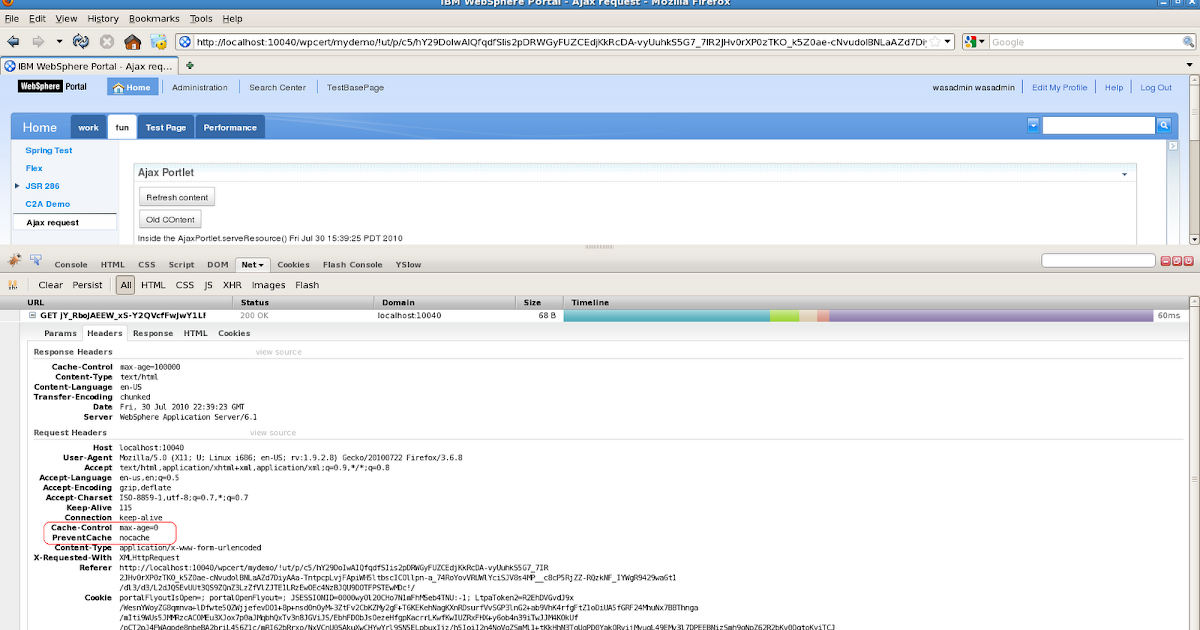
Task: Collapse the GET request row
Action: (33, 315)
